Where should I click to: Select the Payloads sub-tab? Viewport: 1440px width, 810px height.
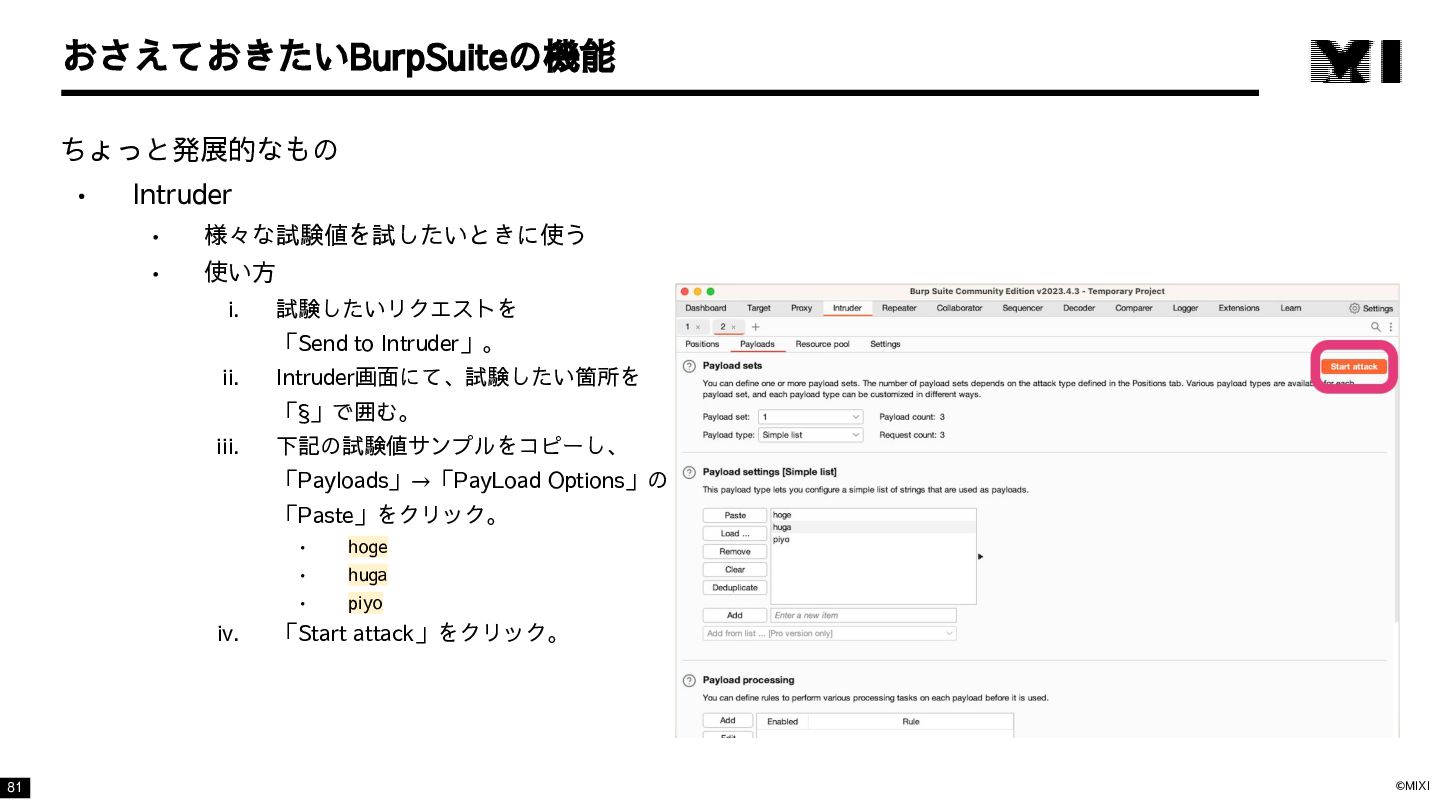pos(757,344)
